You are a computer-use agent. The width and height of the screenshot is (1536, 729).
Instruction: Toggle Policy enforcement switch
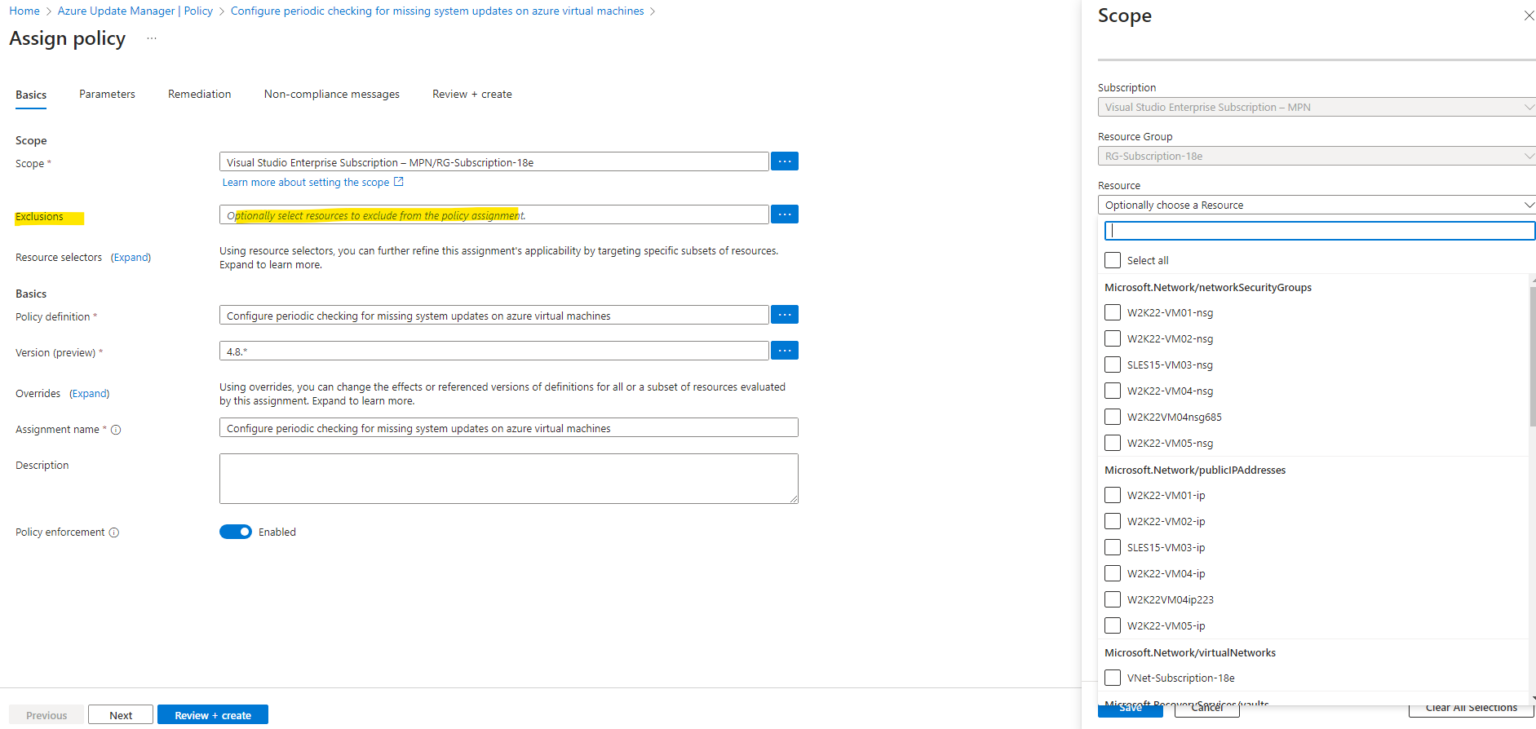[x=236, y=532]
